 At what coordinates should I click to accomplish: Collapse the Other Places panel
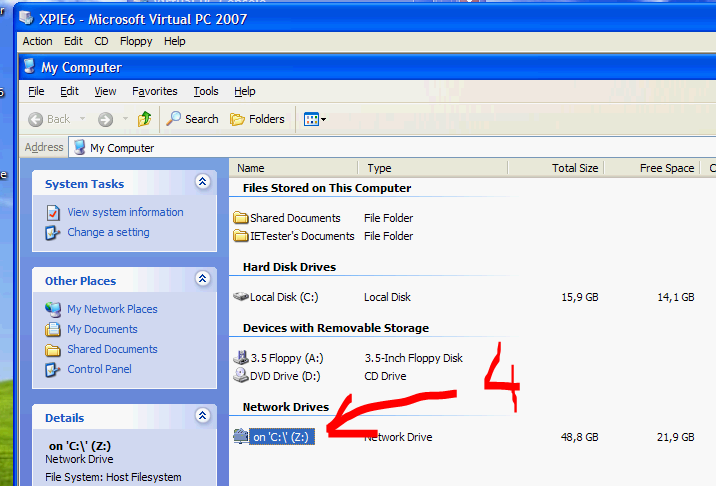tap(203, 279)
